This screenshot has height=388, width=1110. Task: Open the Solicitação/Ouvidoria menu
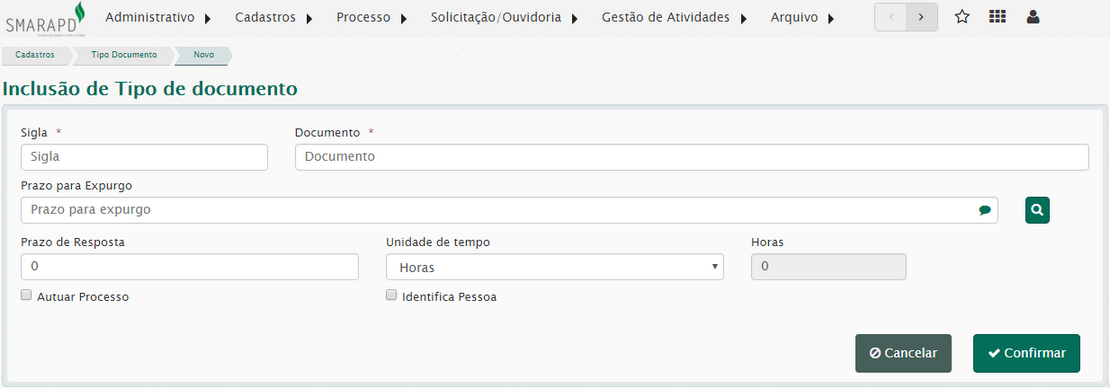pos(504,18)
